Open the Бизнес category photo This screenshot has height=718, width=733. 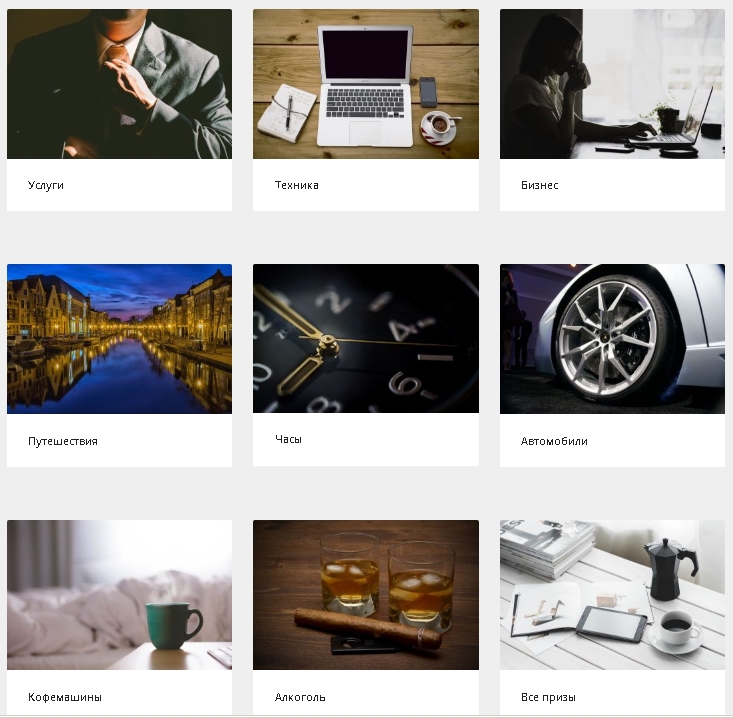[612, 84]
